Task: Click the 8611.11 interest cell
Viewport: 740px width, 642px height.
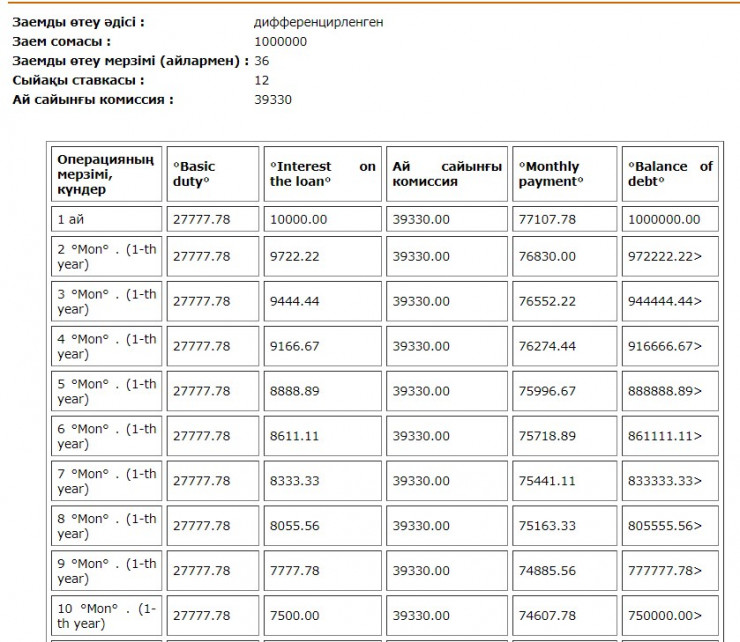Action: pos(295,436)
